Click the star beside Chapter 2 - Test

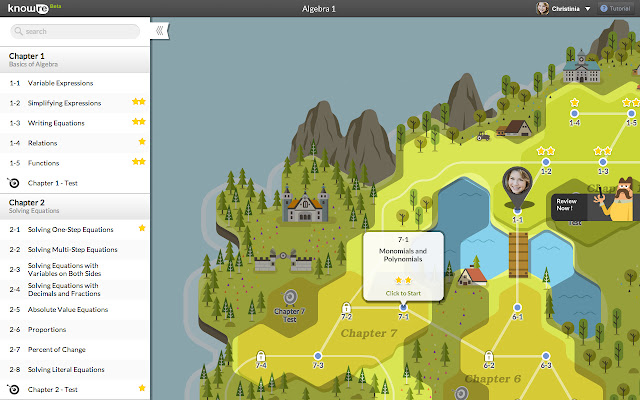click(142, 388)
